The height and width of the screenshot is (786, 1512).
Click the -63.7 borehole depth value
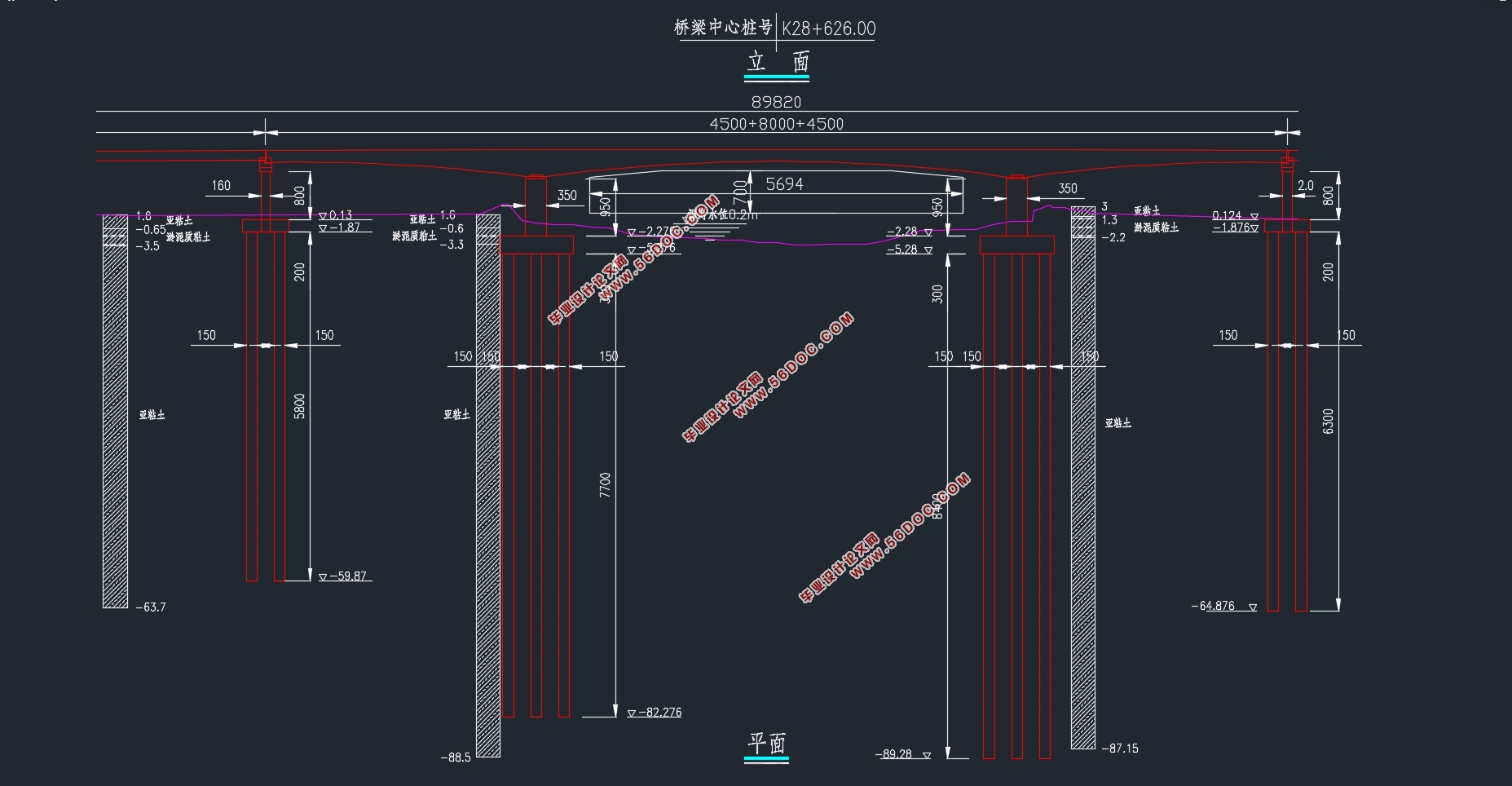(x=151, y=607)
